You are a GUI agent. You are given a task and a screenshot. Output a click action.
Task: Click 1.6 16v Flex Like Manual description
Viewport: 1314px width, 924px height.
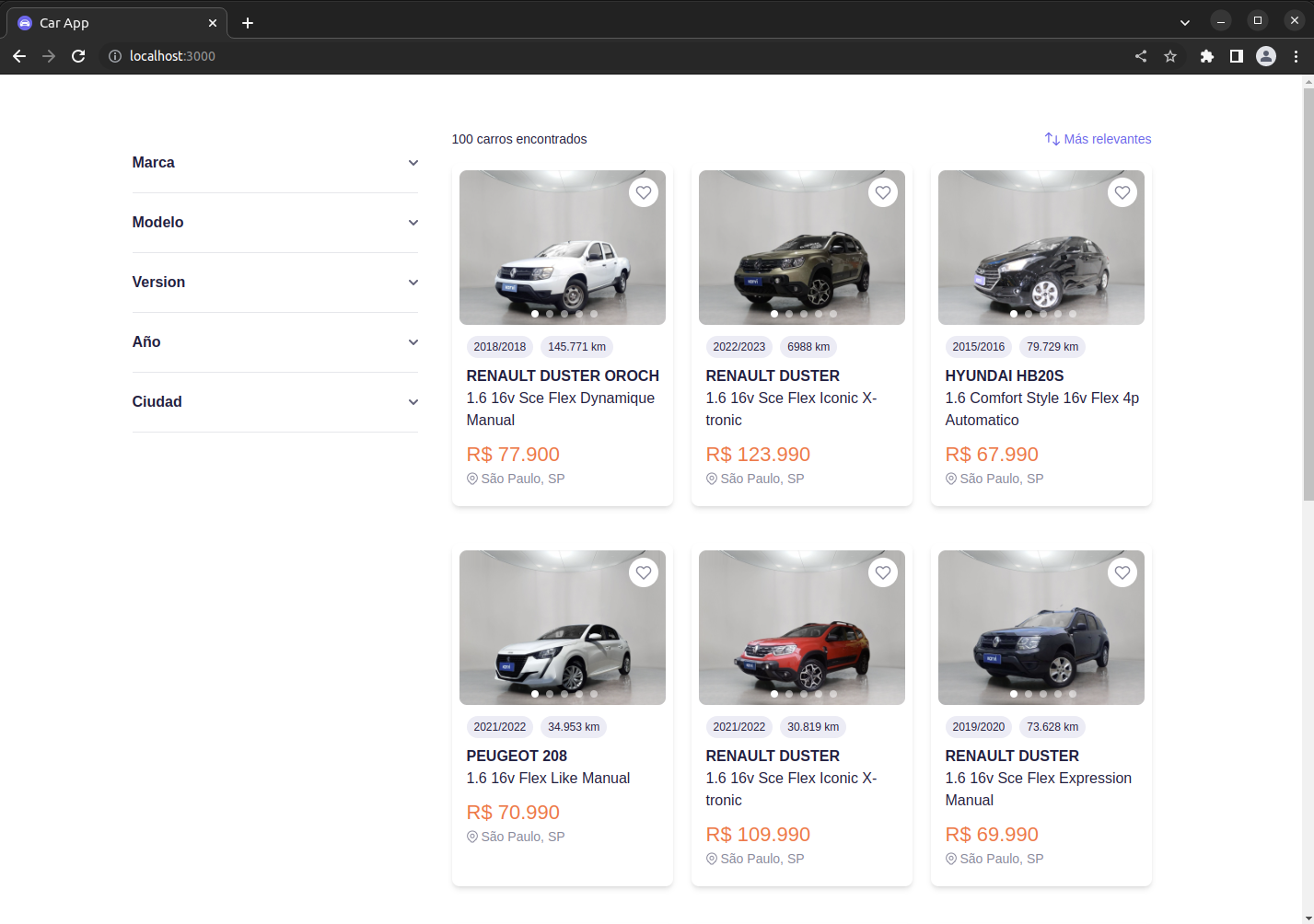(x=549, y=779)
